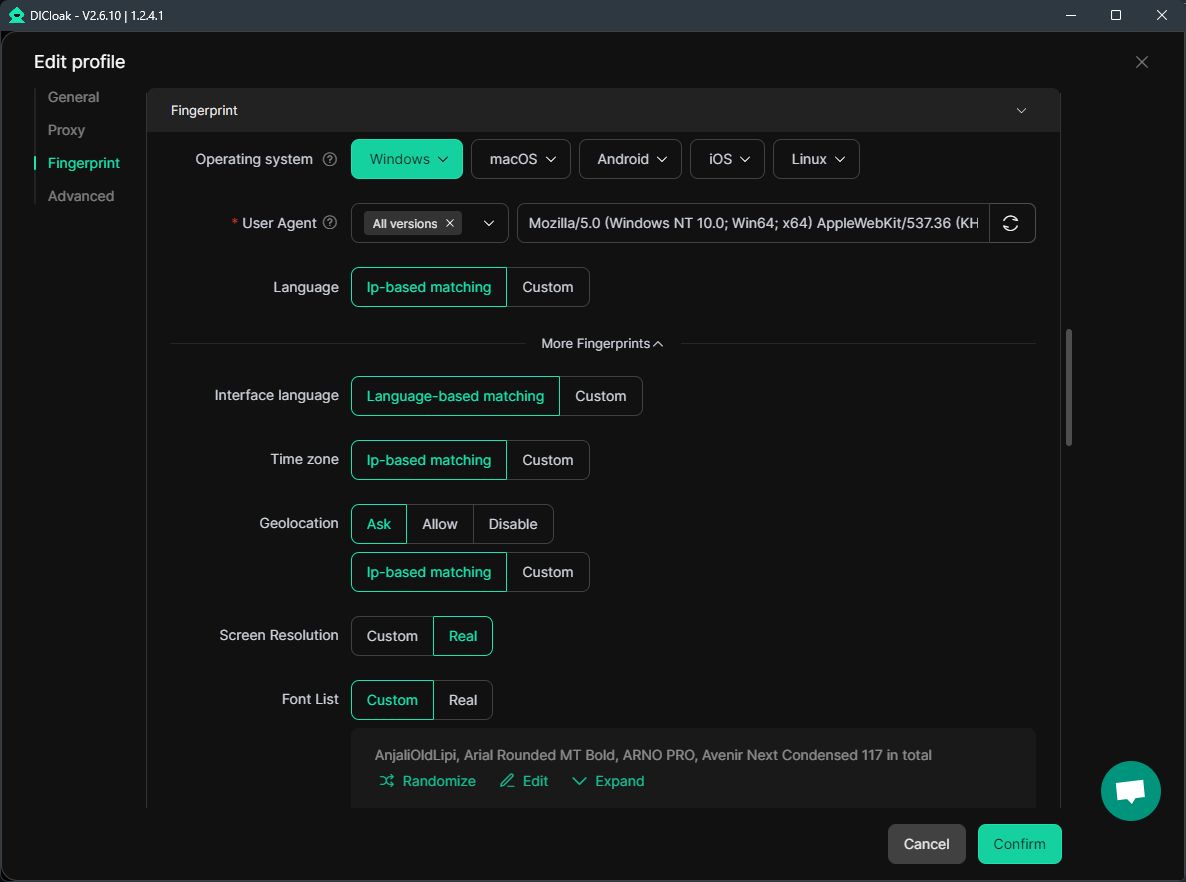Set Language to Ip-based matching
This screenshot has width=1186, height=882.
tap(429, 287)
